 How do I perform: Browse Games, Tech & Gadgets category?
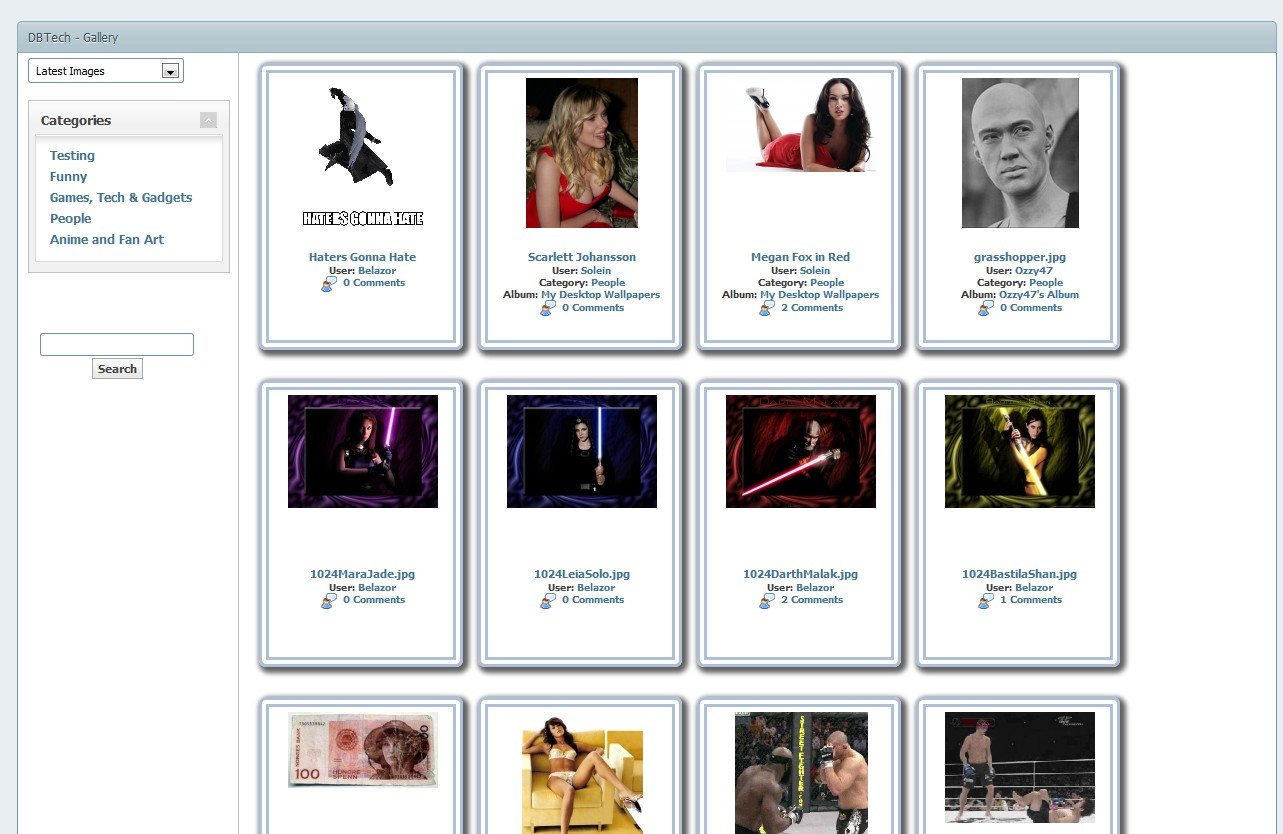pyautogui.click(x=121, y=197)
